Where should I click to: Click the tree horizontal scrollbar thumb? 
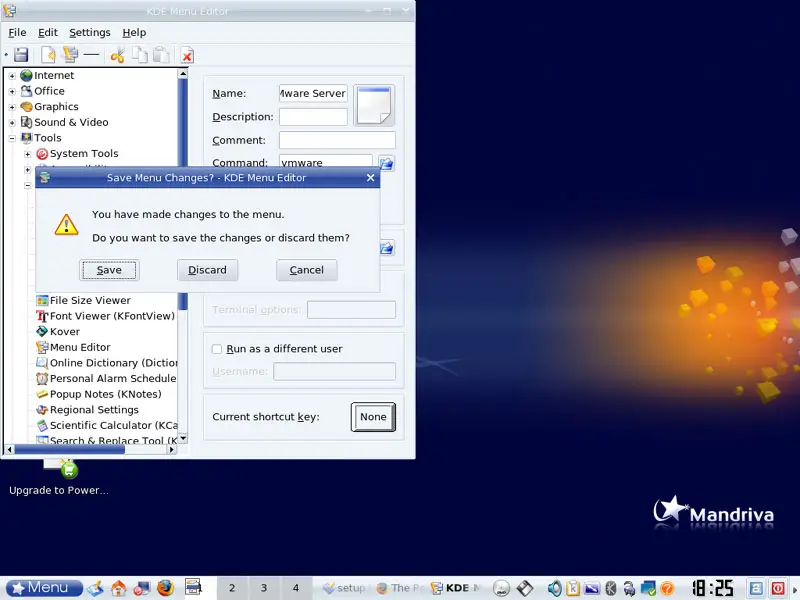pyautogui.click(x=70, y=449)
